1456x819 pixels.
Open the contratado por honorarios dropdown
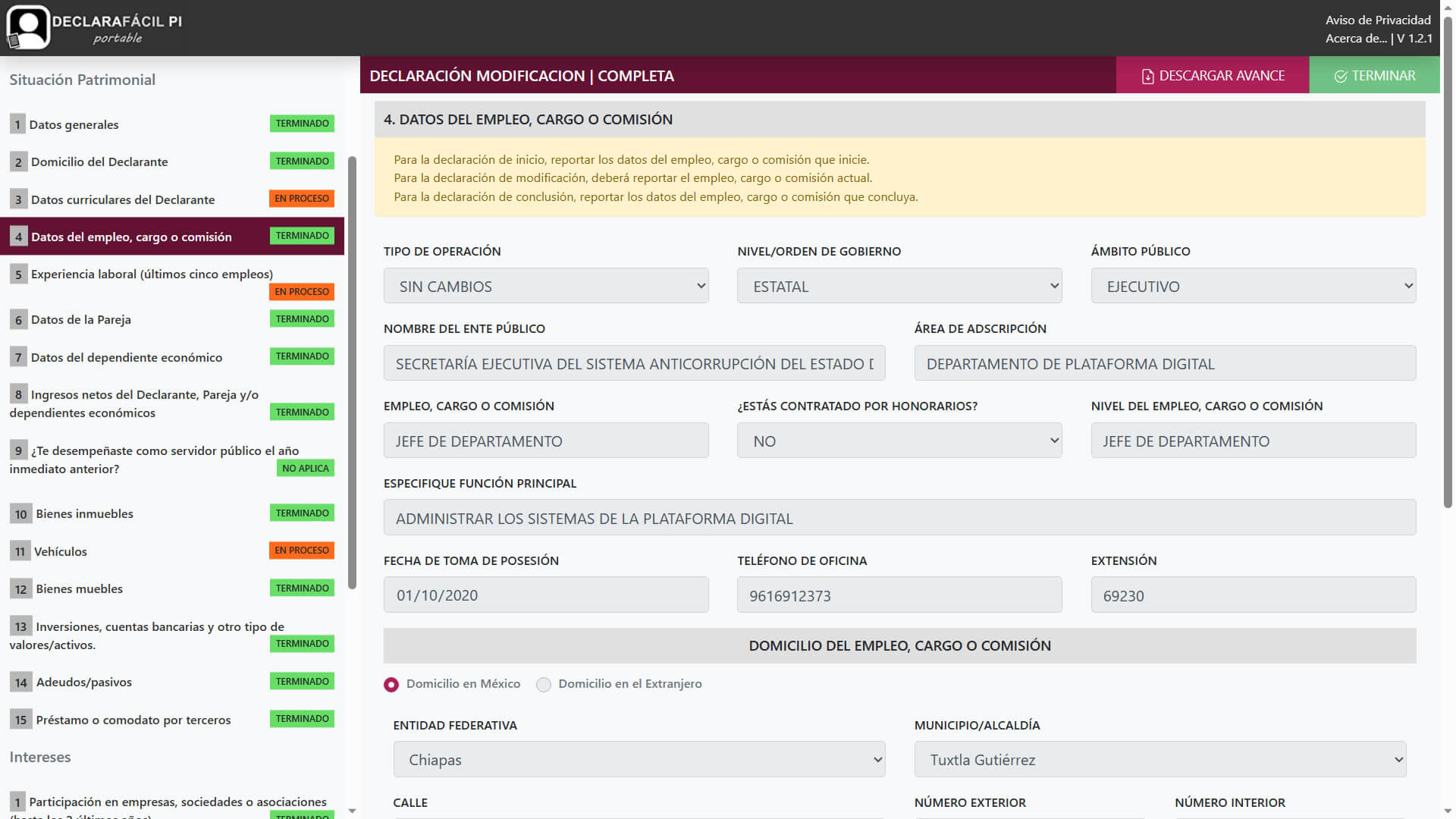899,441
